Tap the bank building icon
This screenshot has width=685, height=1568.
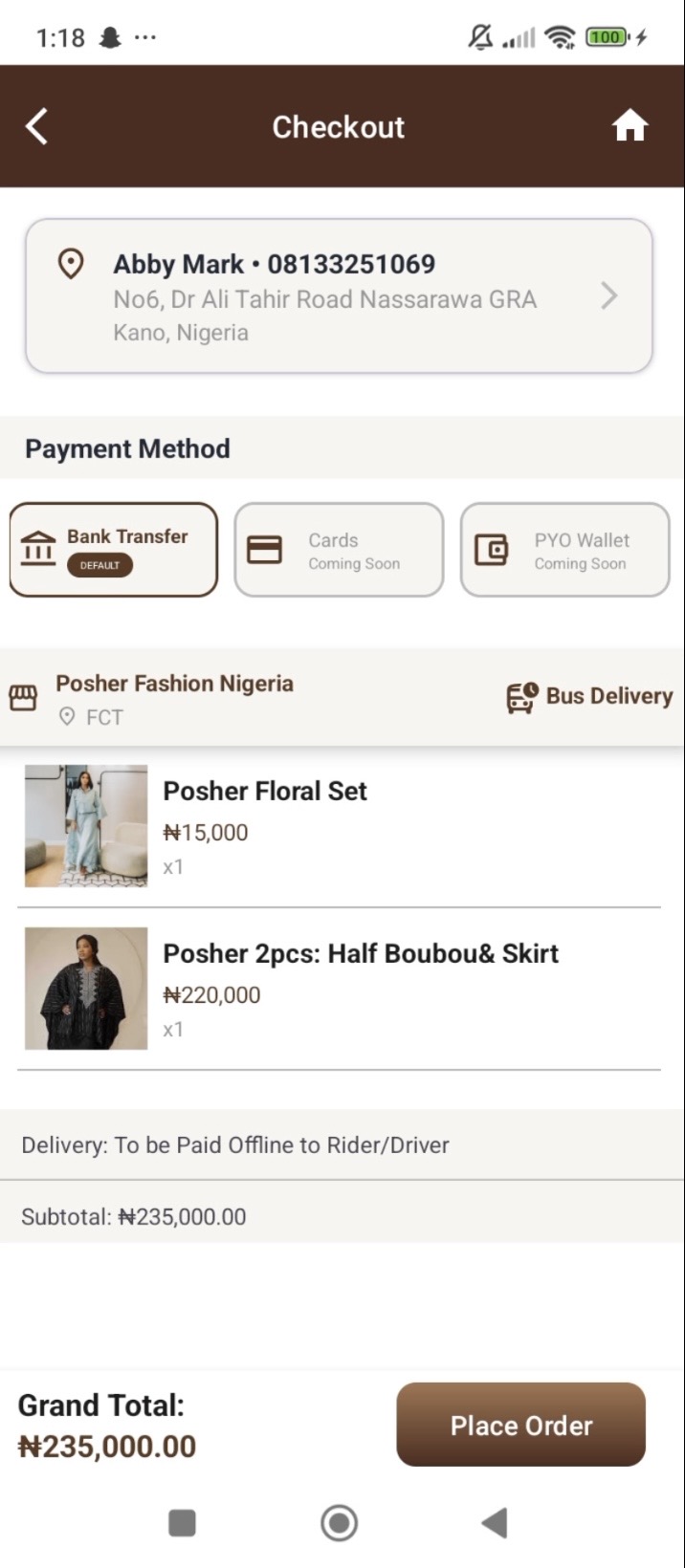point(37,549)
